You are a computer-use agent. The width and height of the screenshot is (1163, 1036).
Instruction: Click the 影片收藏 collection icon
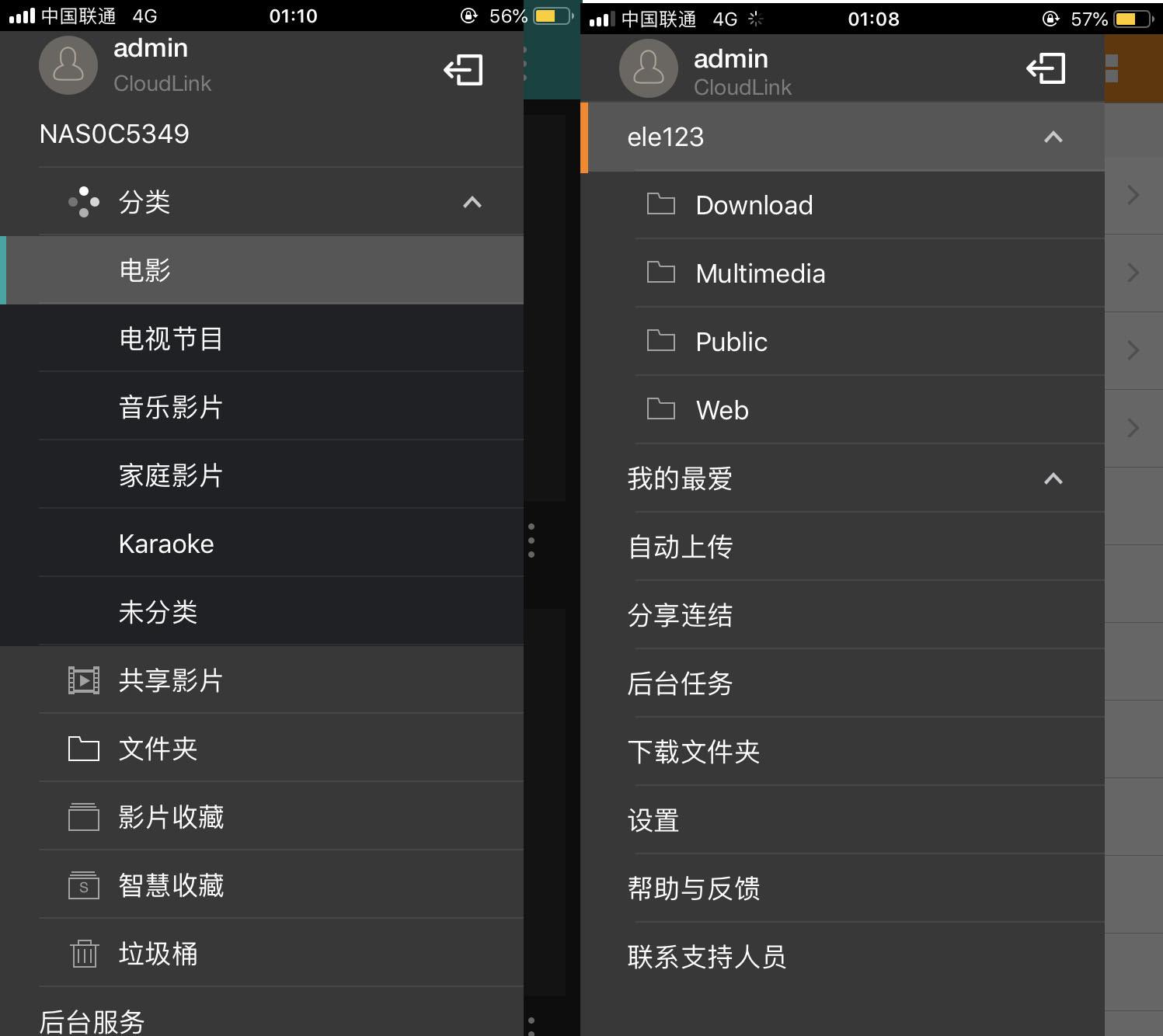pos(82,816)
